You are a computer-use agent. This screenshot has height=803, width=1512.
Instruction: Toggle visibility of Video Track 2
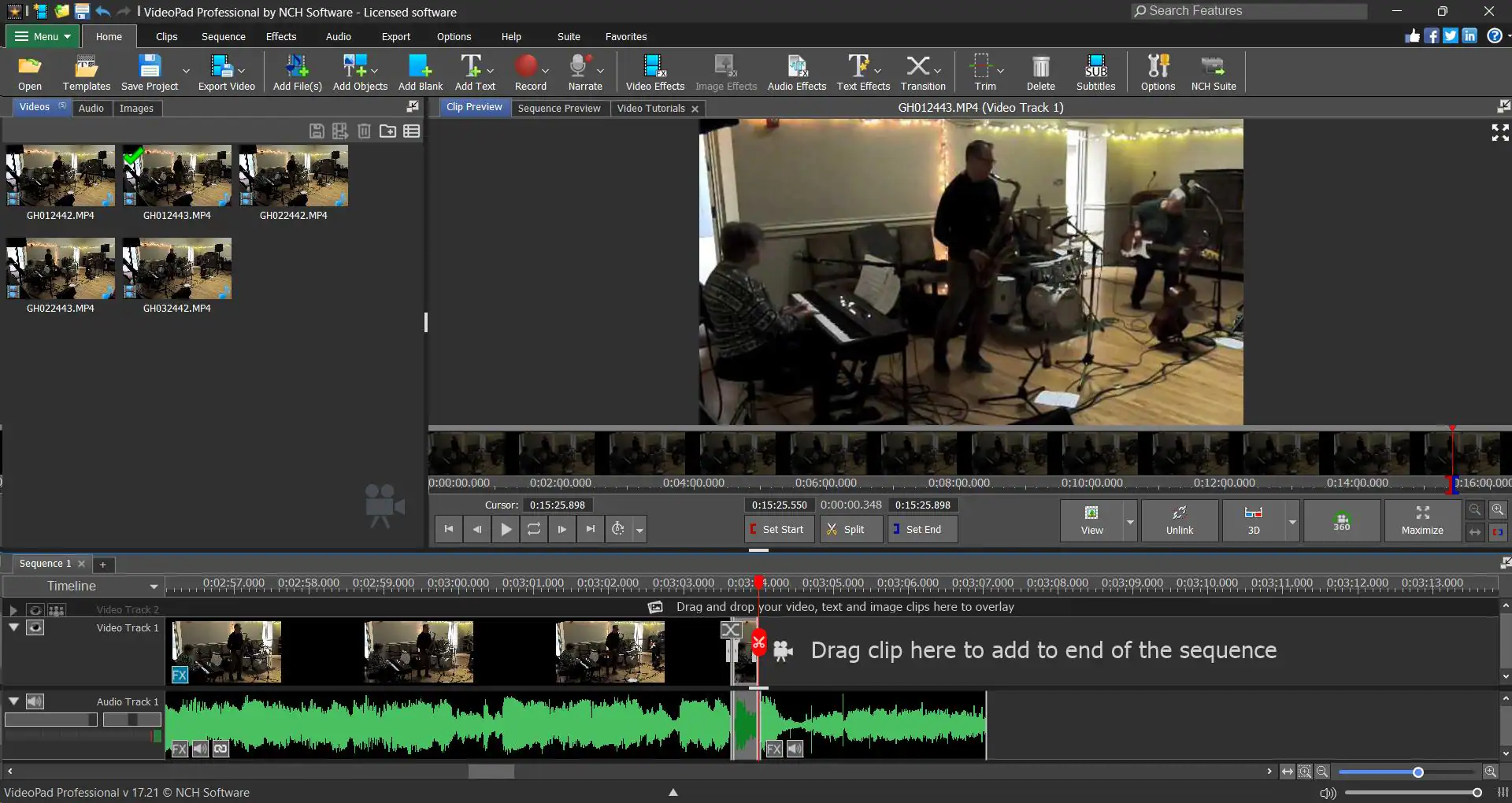click(x=35, y=610)
